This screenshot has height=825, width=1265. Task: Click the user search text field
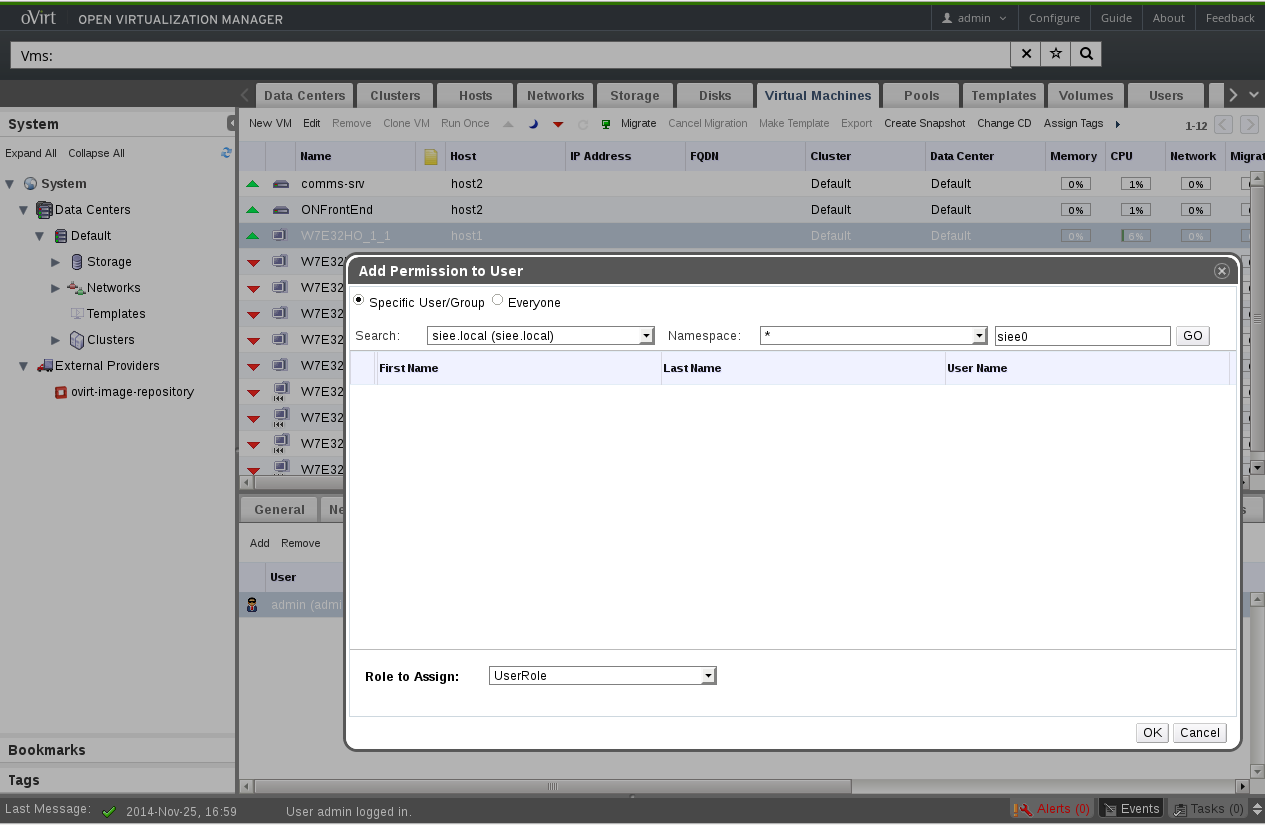click(1082, 337)
